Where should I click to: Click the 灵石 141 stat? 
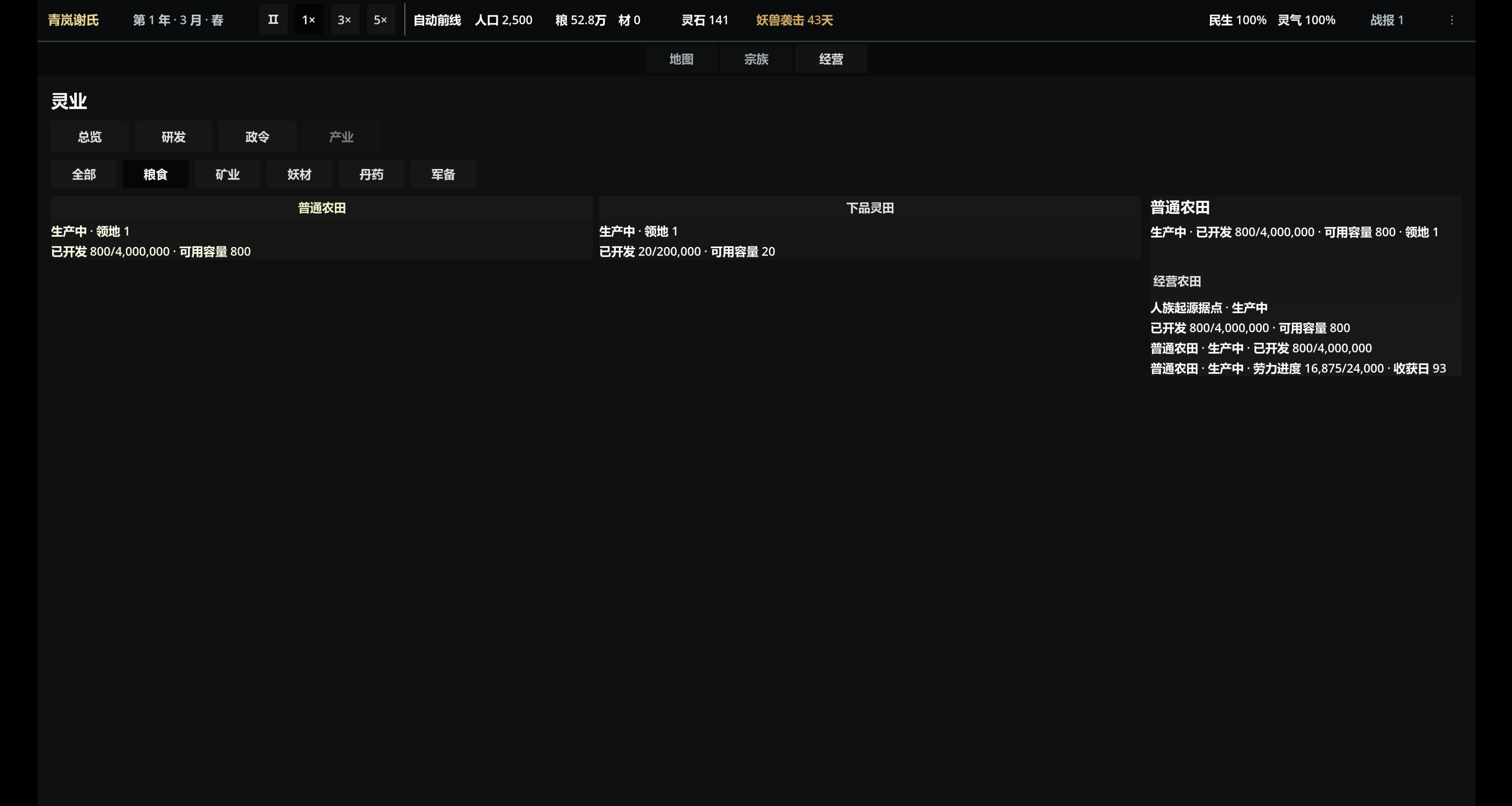click(704, 20)
